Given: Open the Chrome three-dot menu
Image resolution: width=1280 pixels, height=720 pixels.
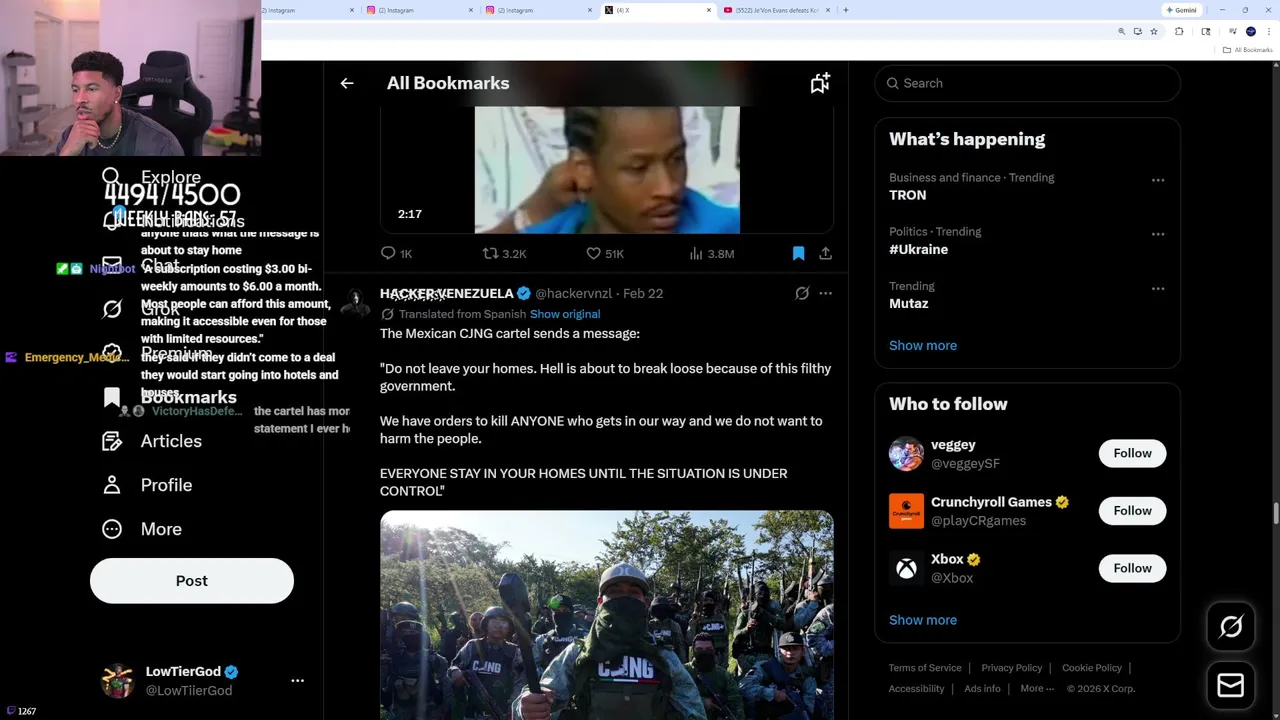Looking at the screenshot, I should click(1268, 31).
